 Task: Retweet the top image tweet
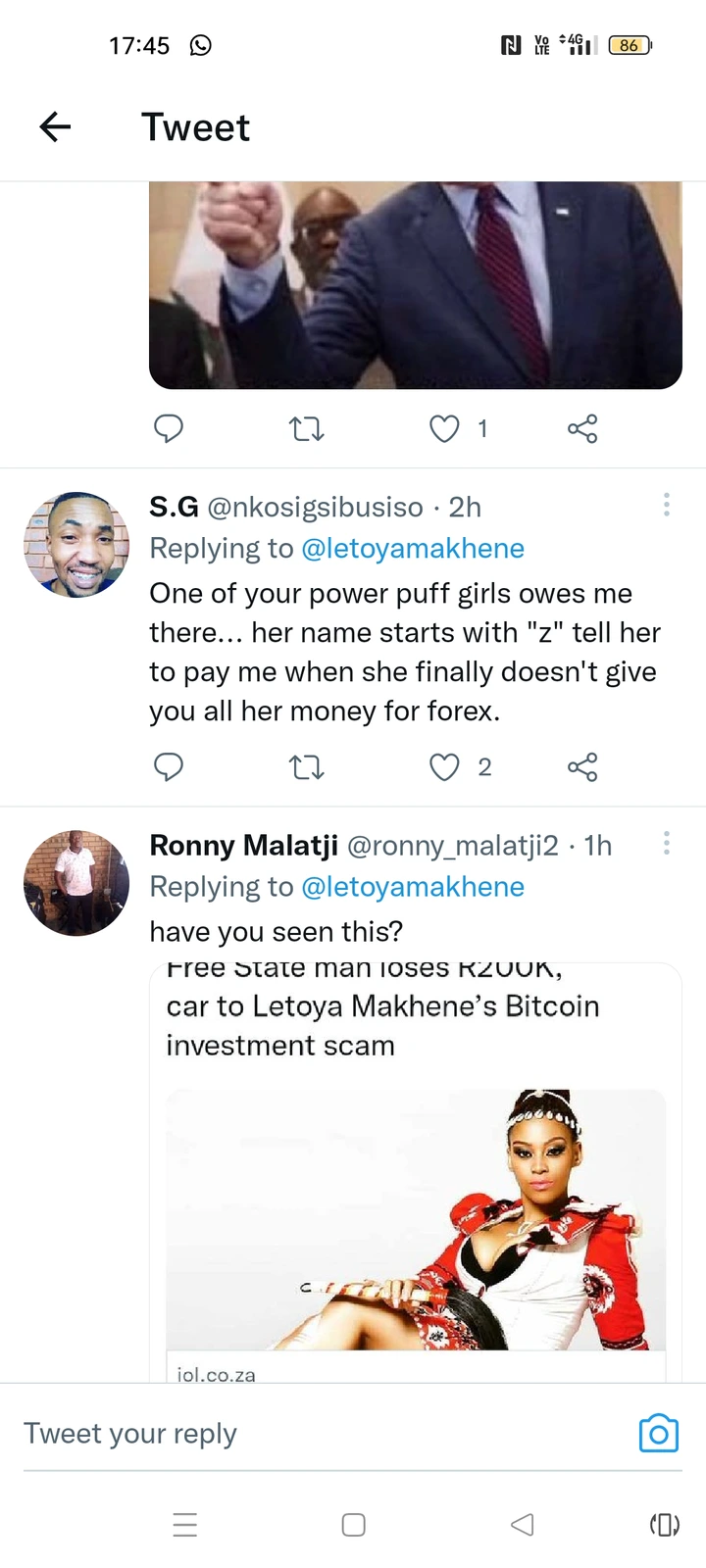click(307, 429)
